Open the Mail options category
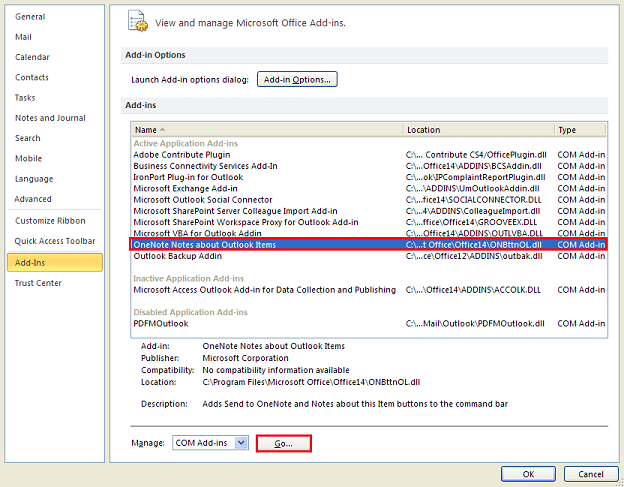Image resolution: width=624 pixels, height=487 pixels. pos(23,37)
